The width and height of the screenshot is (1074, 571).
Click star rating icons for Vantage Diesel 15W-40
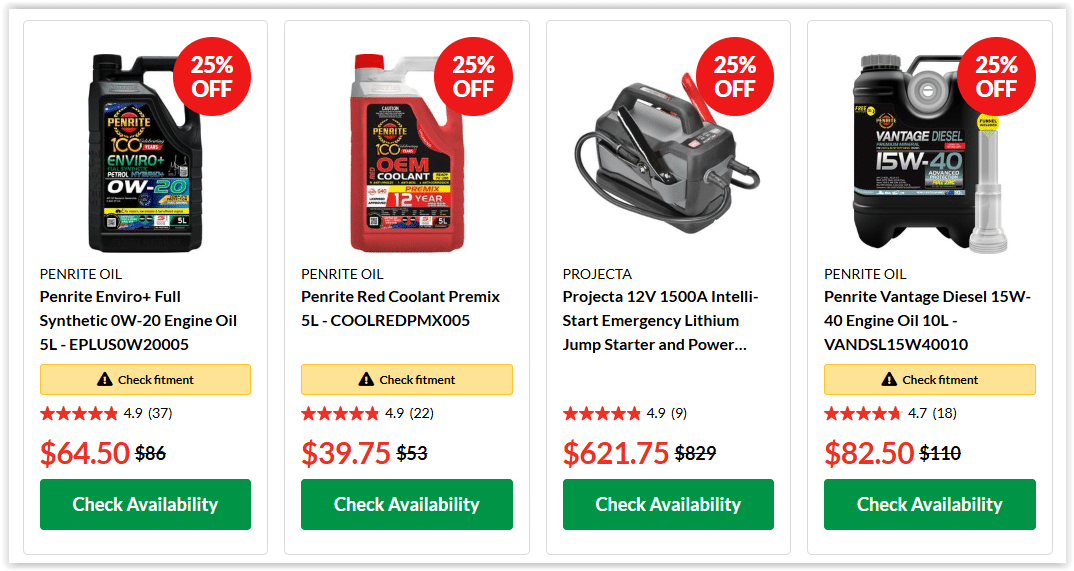tap(863, 414)
